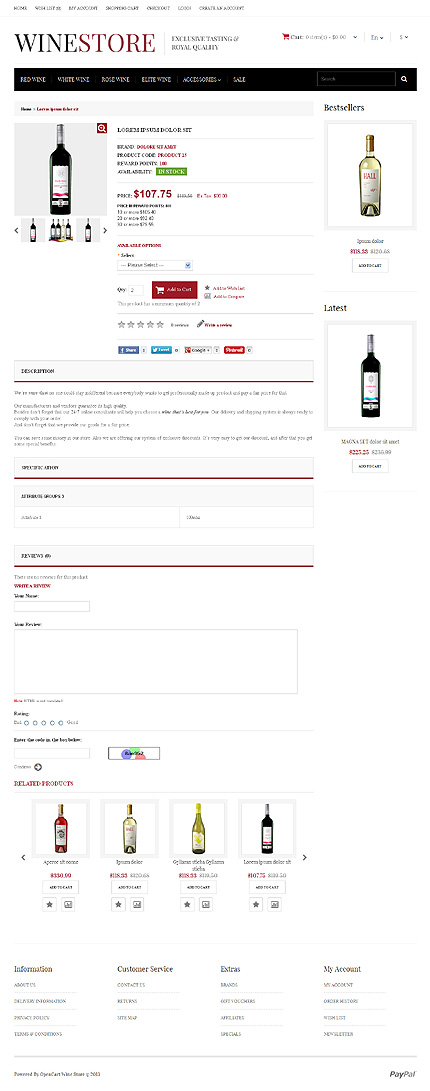The width and height of the screenshot is (430, 1091).
Task: Open the Accessories menu in navbar
Action: pos(202,79)
